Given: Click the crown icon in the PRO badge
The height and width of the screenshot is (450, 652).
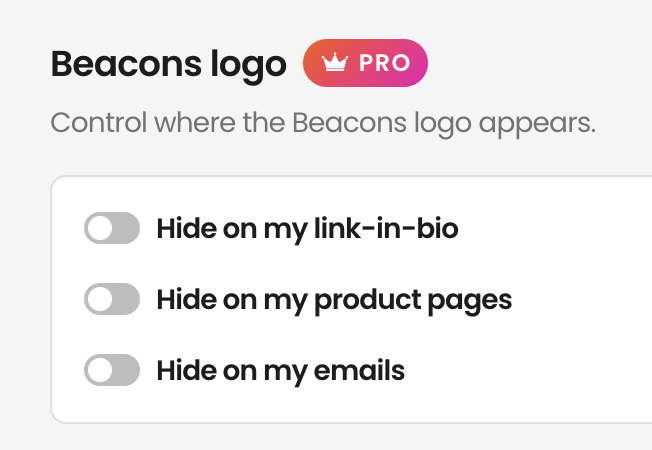Looking at the screenshot, I should (x=335, y=62).
